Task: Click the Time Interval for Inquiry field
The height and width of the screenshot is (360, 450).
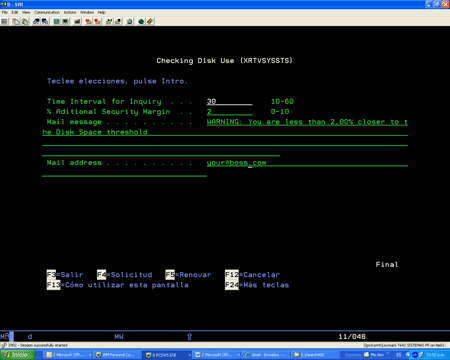Action: 229,101
